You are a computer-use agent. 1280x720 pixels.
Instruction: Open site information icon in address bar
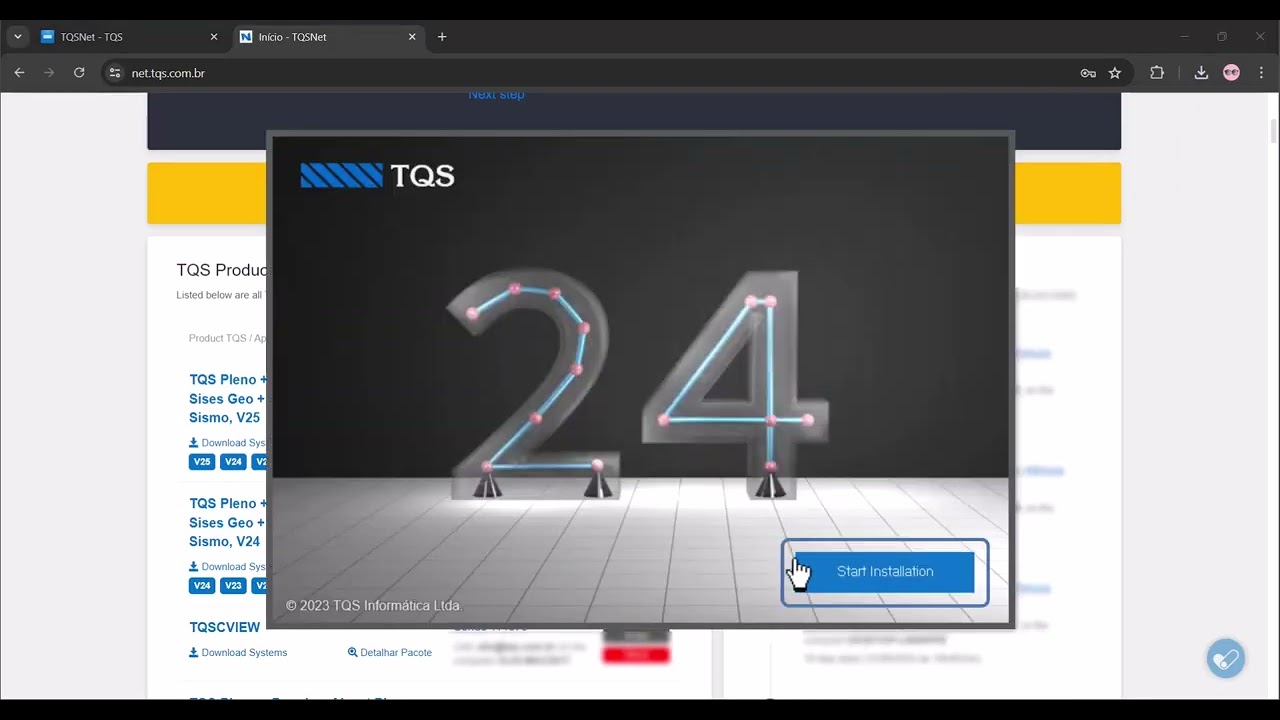coord(115,73)
